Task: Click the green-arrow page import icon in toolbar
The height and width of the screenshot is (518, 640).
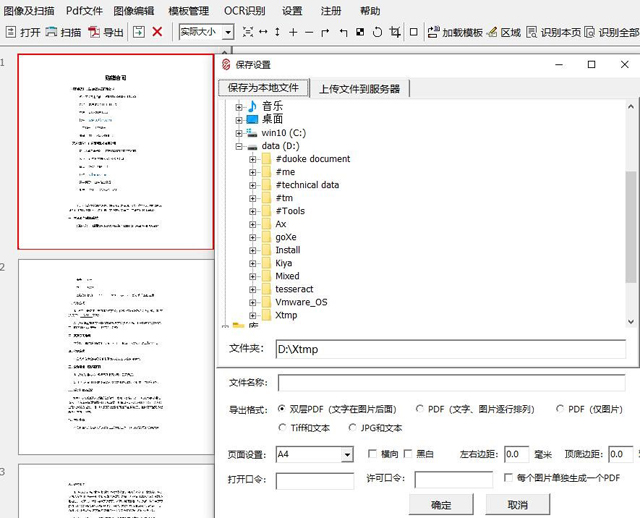Action: pyautogui.click(x=139, y=32)
